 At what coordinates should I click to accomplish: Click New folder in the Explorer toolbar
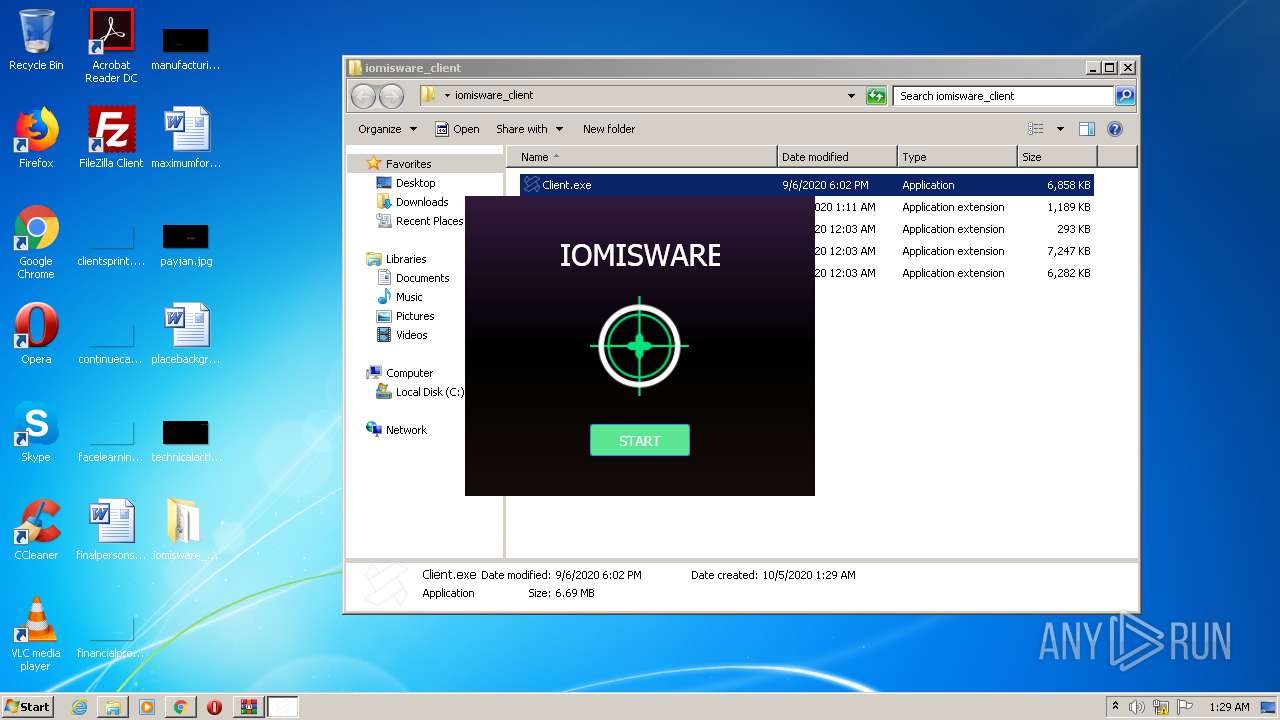pos(609,129)
